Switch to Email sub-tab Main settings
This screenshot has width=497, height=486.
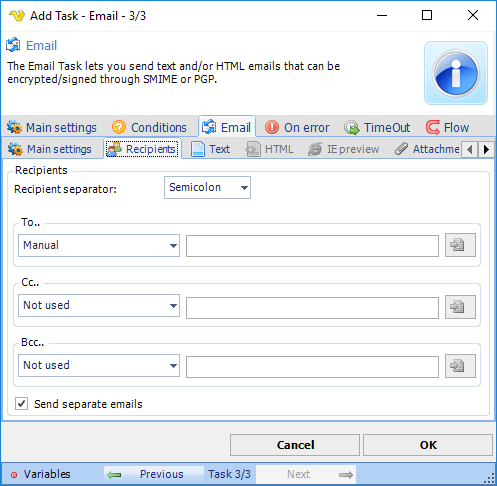click(50, 149)
